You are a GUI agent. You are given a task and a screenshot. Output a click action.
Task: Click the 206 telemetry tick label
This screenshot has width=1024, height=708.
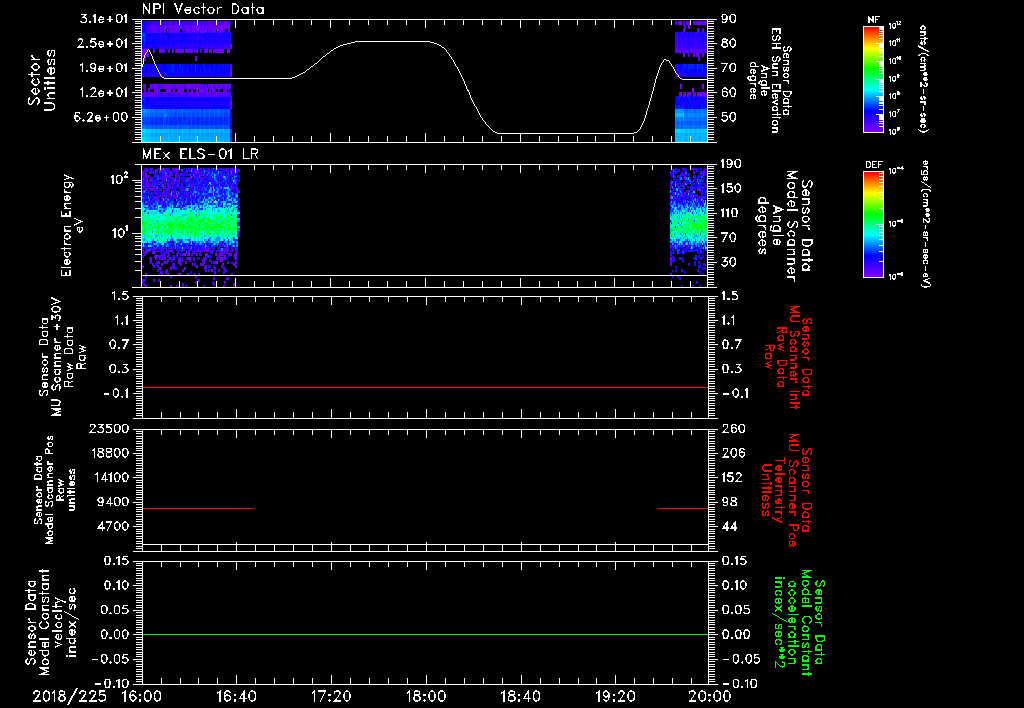(733, 453)
